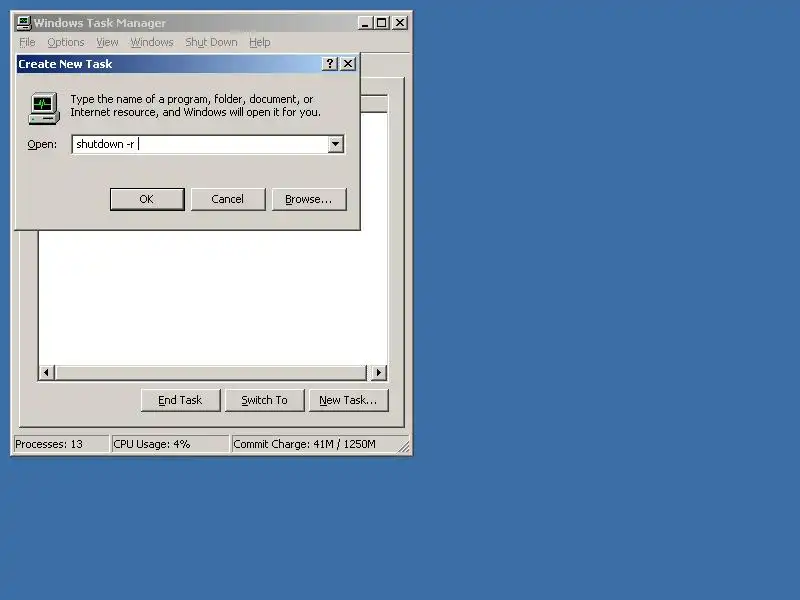Minimize the Windows Task Manager window
The width and height of the screenshot is (800, 600).
[365, 23]
